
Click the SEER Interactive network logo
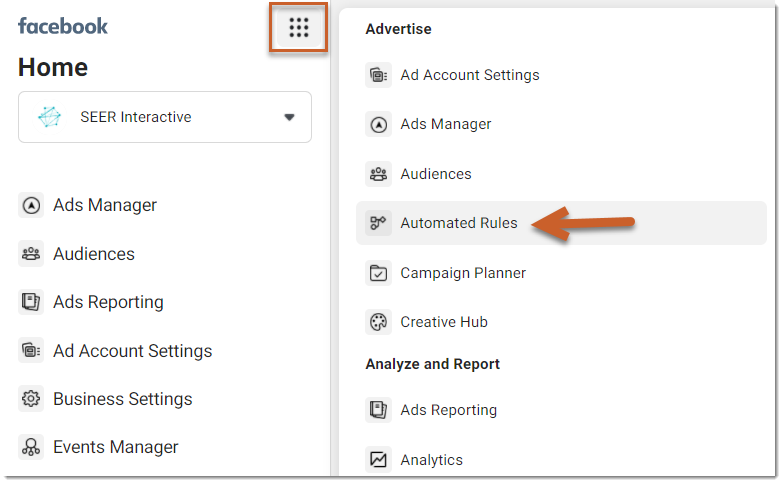pyautogui.click(x=49, y=117)
